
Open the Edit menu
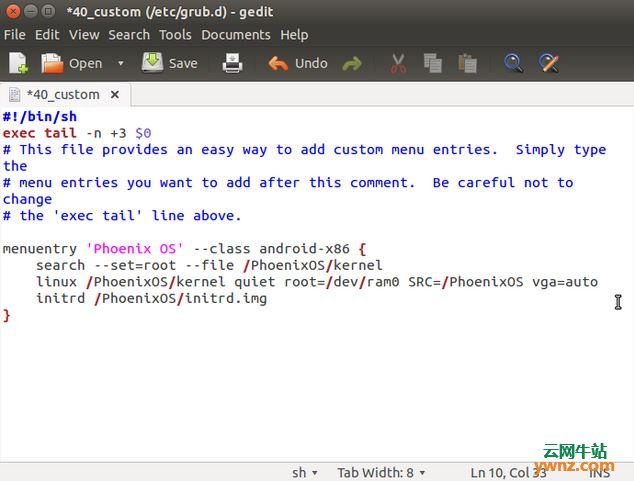pos(47,35)
